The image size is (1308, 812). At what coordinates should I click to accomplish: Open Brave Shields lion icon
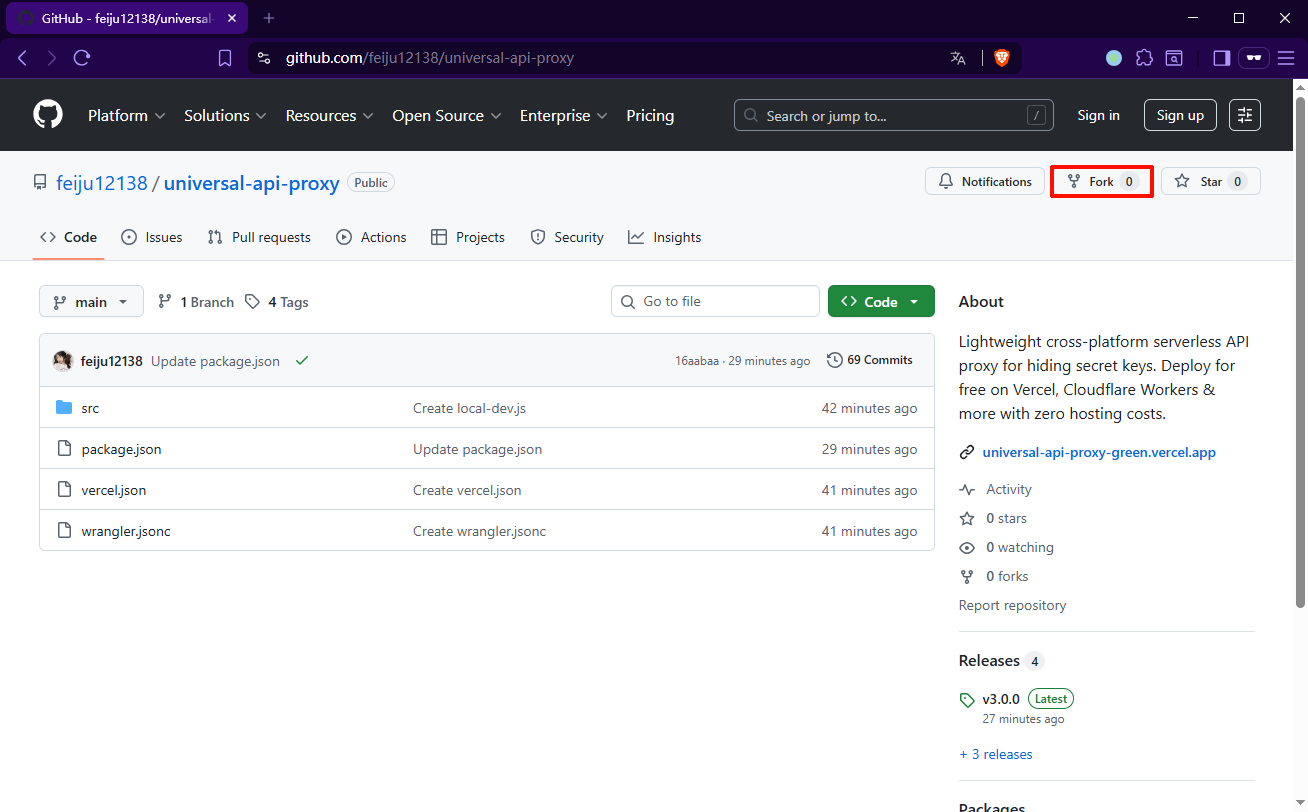[x=1002, y=58]
